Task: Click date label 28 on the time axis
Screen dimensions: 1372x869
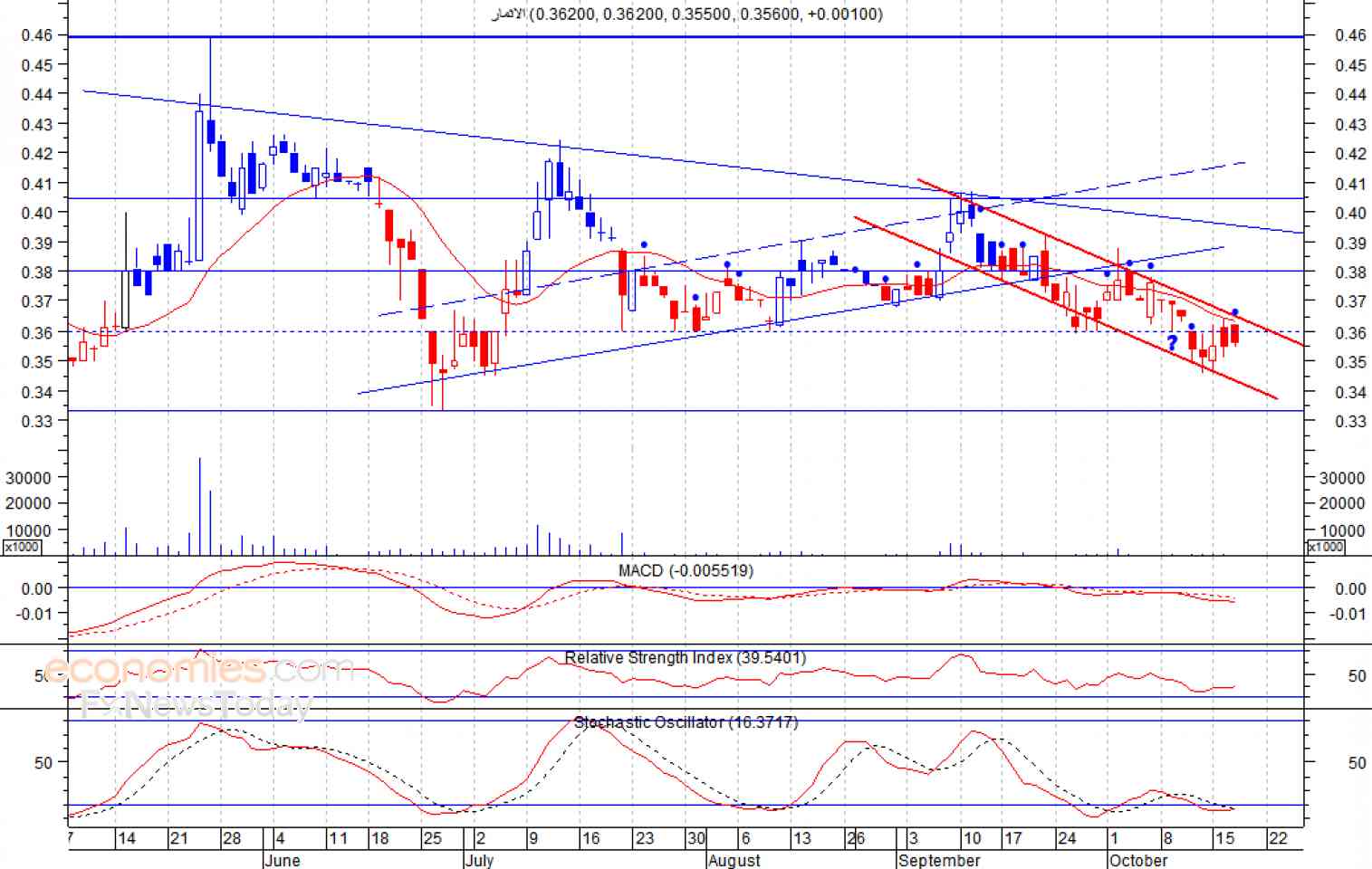Action: point(232,838)
